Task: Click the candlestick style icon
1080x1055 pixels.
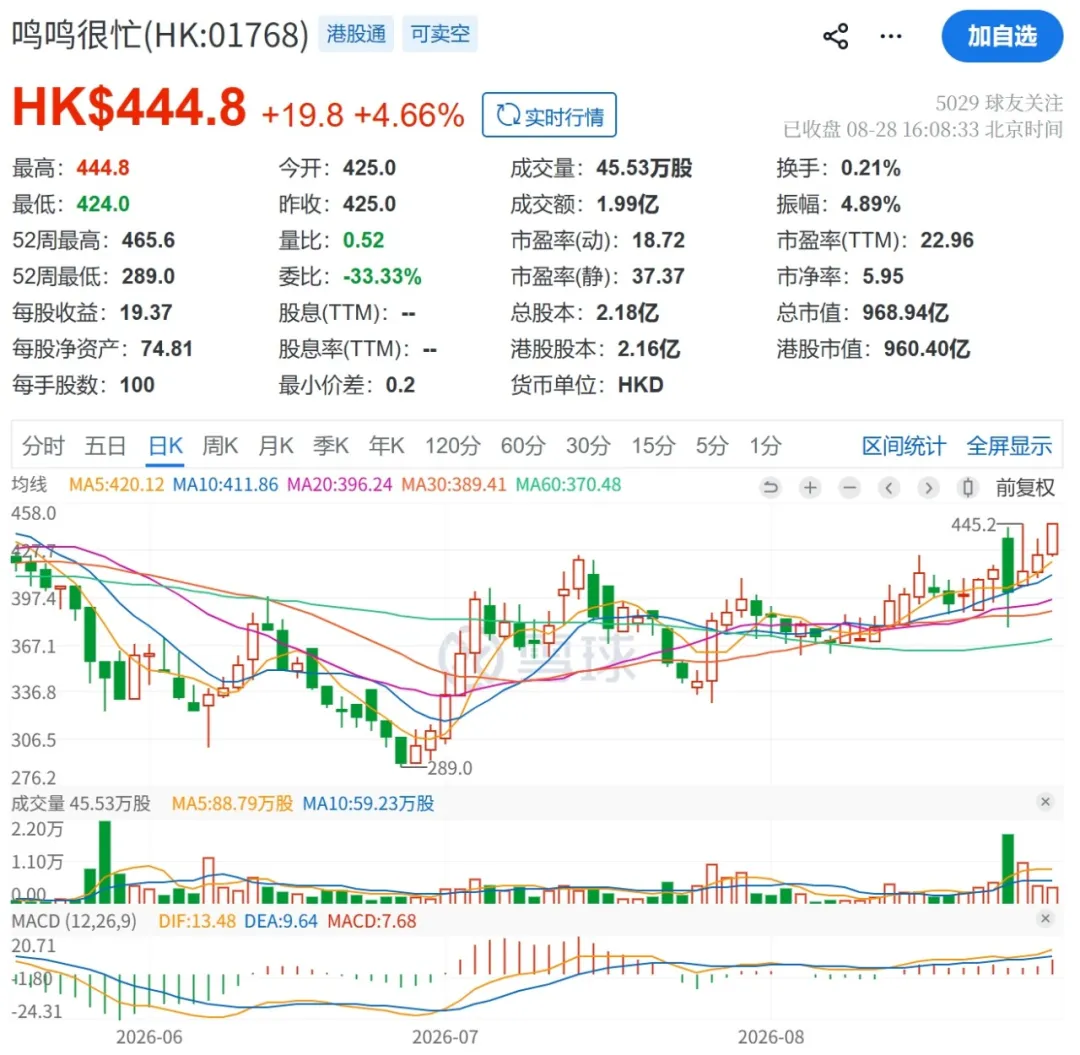Action: point(968,488)
